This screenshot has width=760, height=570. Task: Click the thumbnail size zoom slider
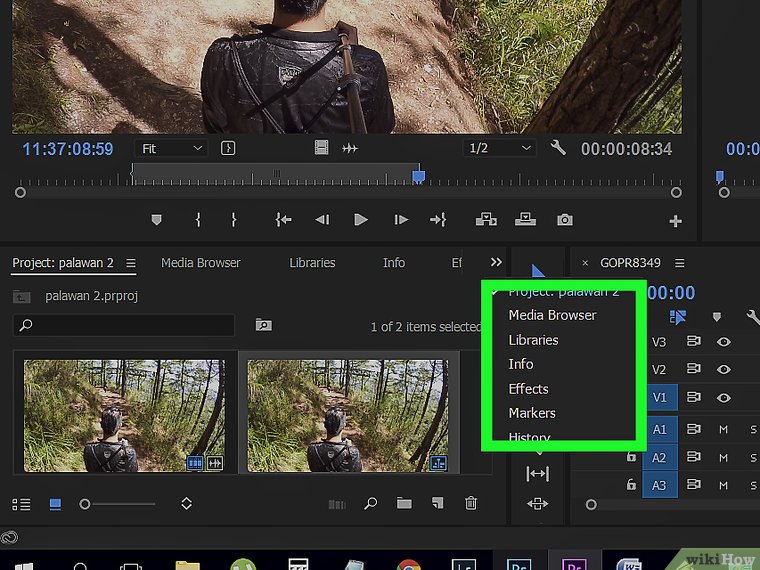[x=118, y=504]
